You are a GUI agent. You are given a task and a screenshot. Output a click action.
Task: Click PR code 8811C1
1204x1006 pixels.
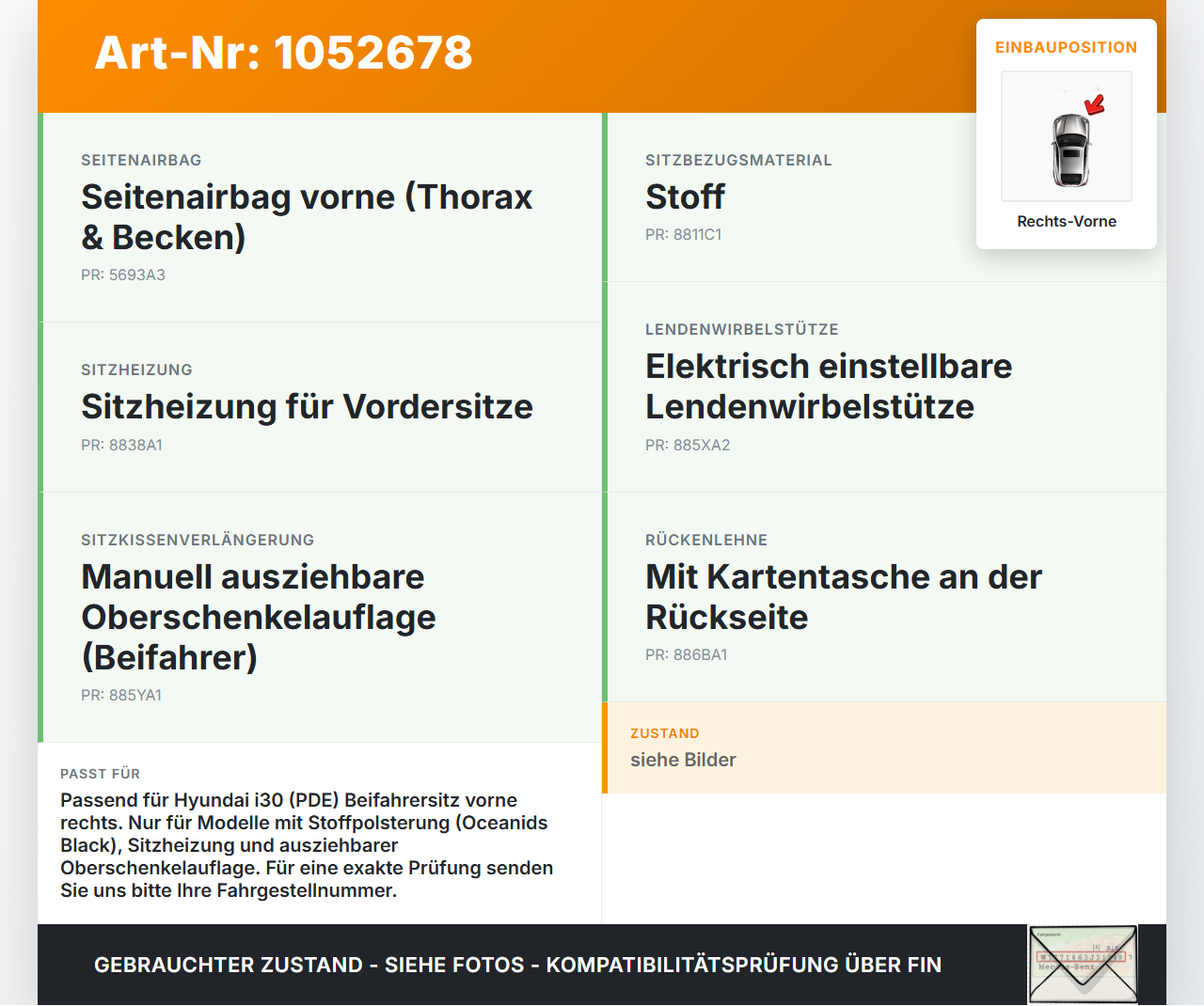684,234
